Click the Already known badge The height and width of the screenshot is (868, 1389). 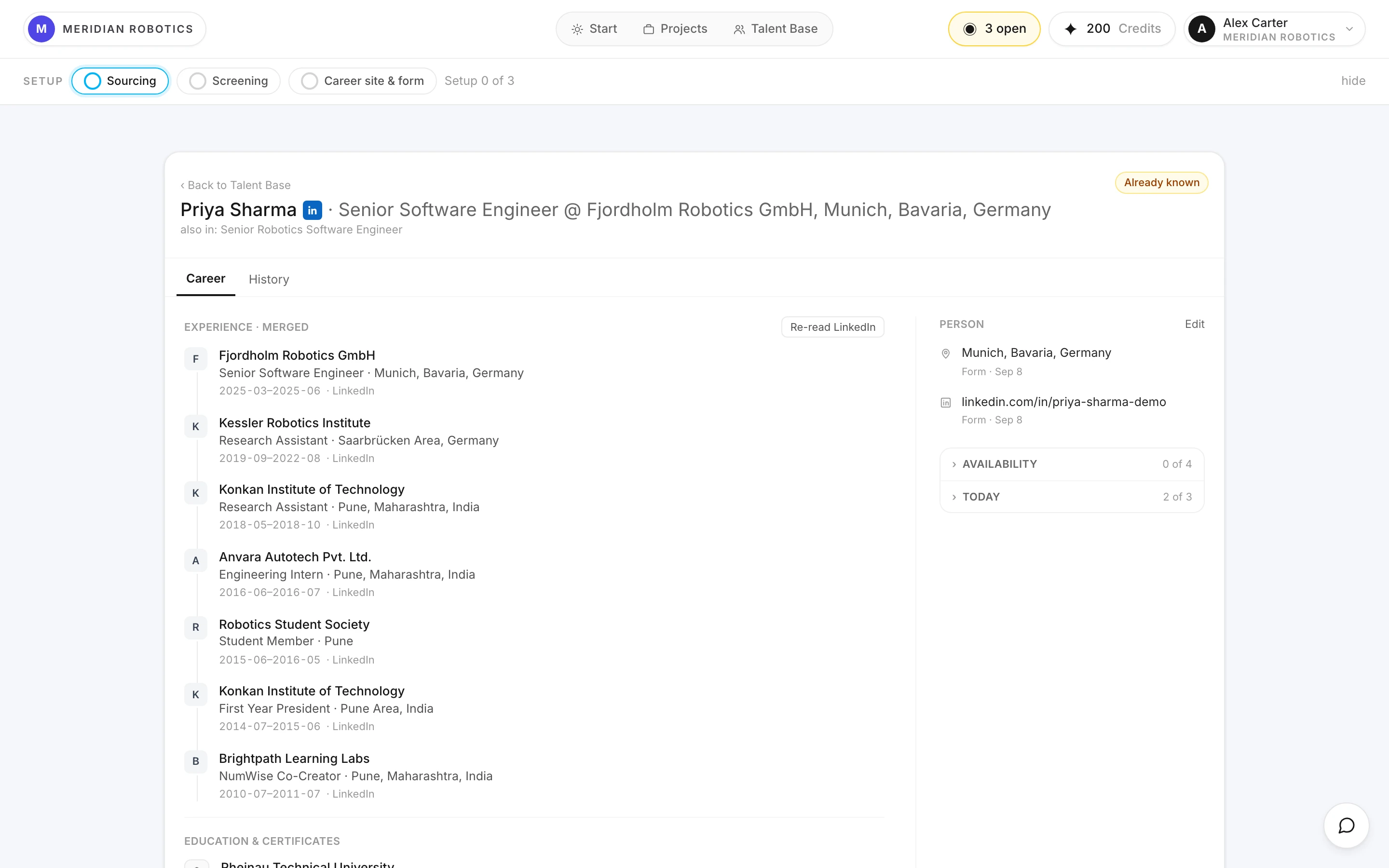(1161, 183)
